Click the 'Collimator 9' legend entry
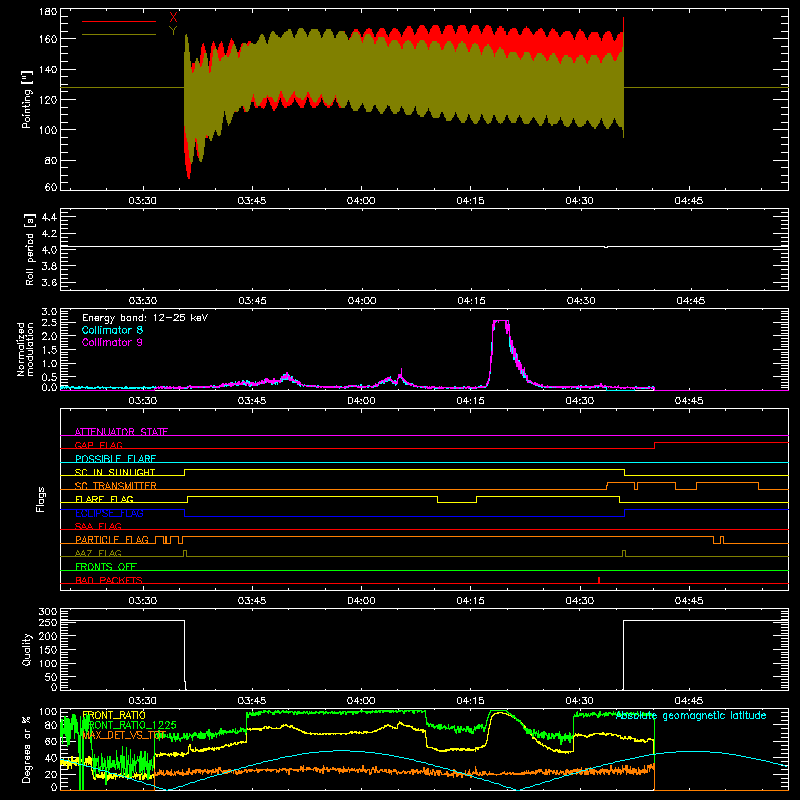The height and width of the screenshot is (800, 800). (x=112, y=342)
